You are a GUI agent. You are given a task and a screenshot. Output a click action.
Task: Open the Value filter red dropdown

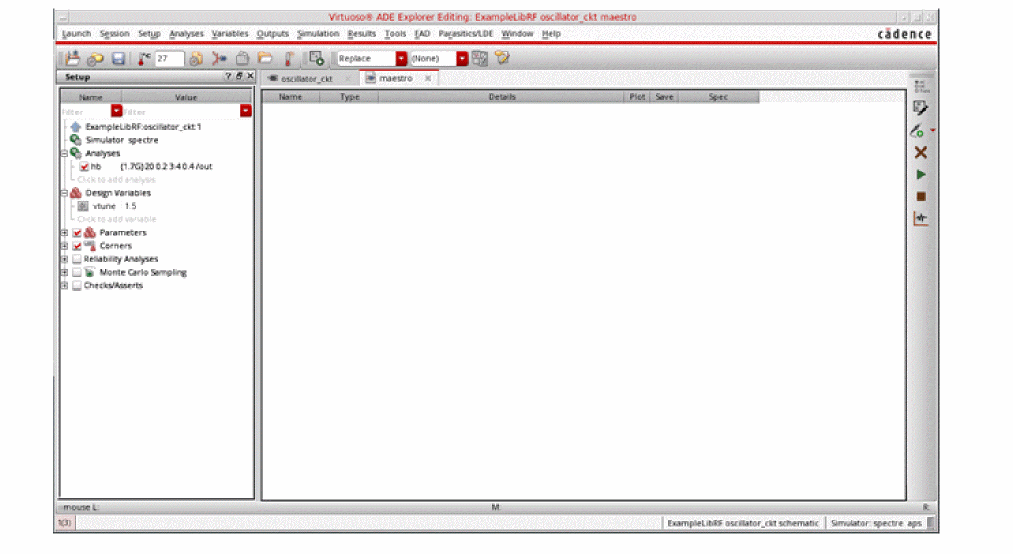245,111
